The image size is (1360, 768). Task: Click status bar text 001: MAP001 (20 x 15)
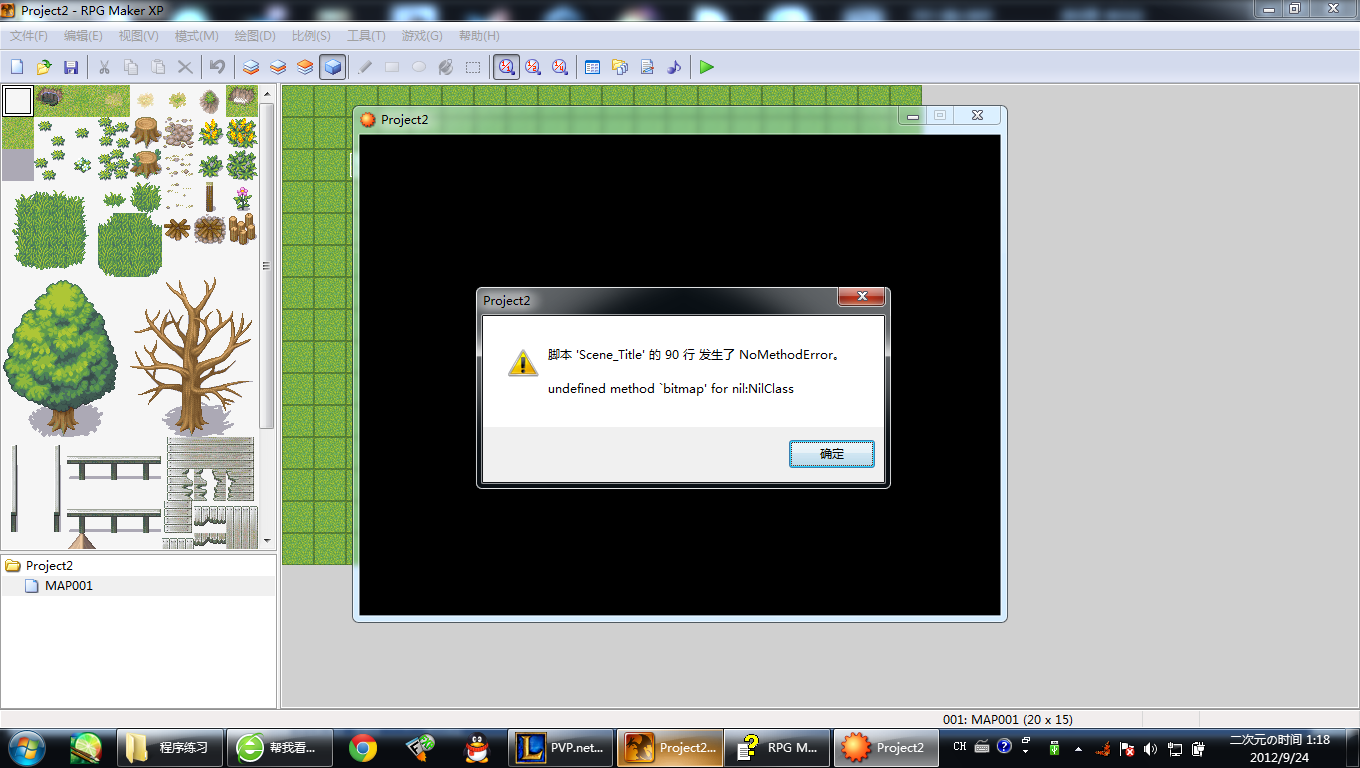[x=1008, y=719]
